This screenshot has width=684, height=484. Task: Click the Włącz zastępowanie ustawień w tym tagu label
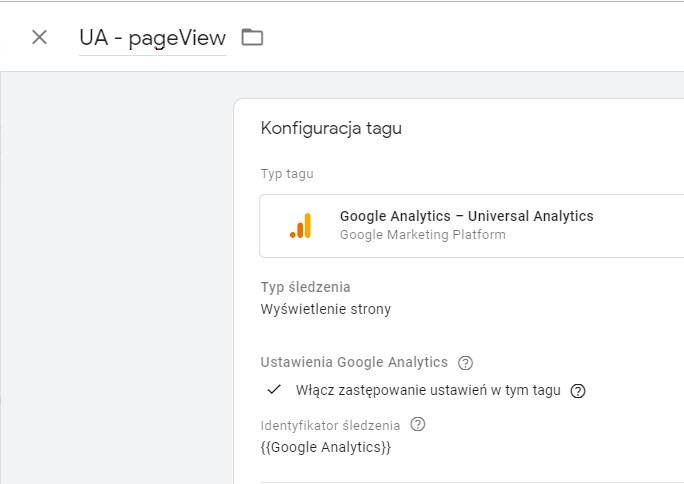tap(428, 390)
